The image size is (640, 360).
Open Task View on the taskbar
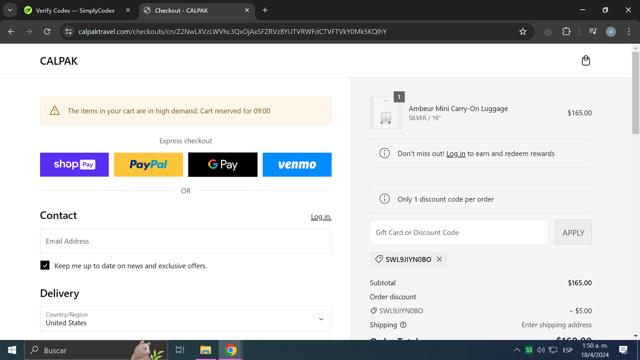180,350
